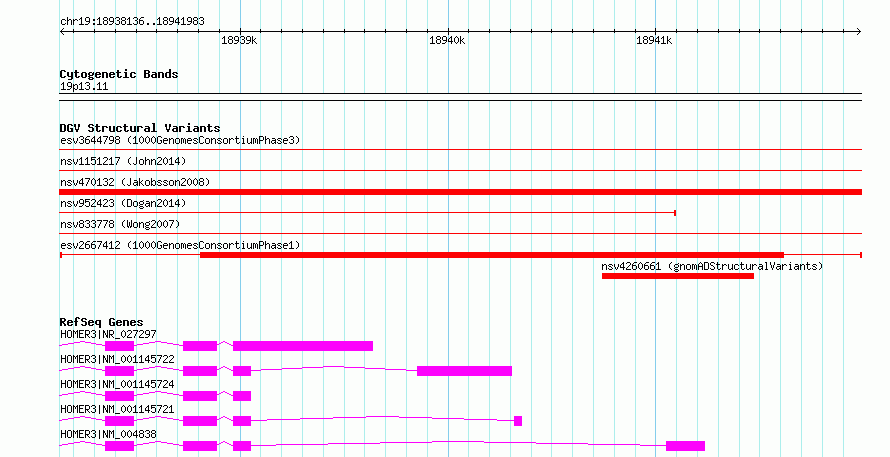Click the chr19:18938136..18941983 region label

click(132, 22)
